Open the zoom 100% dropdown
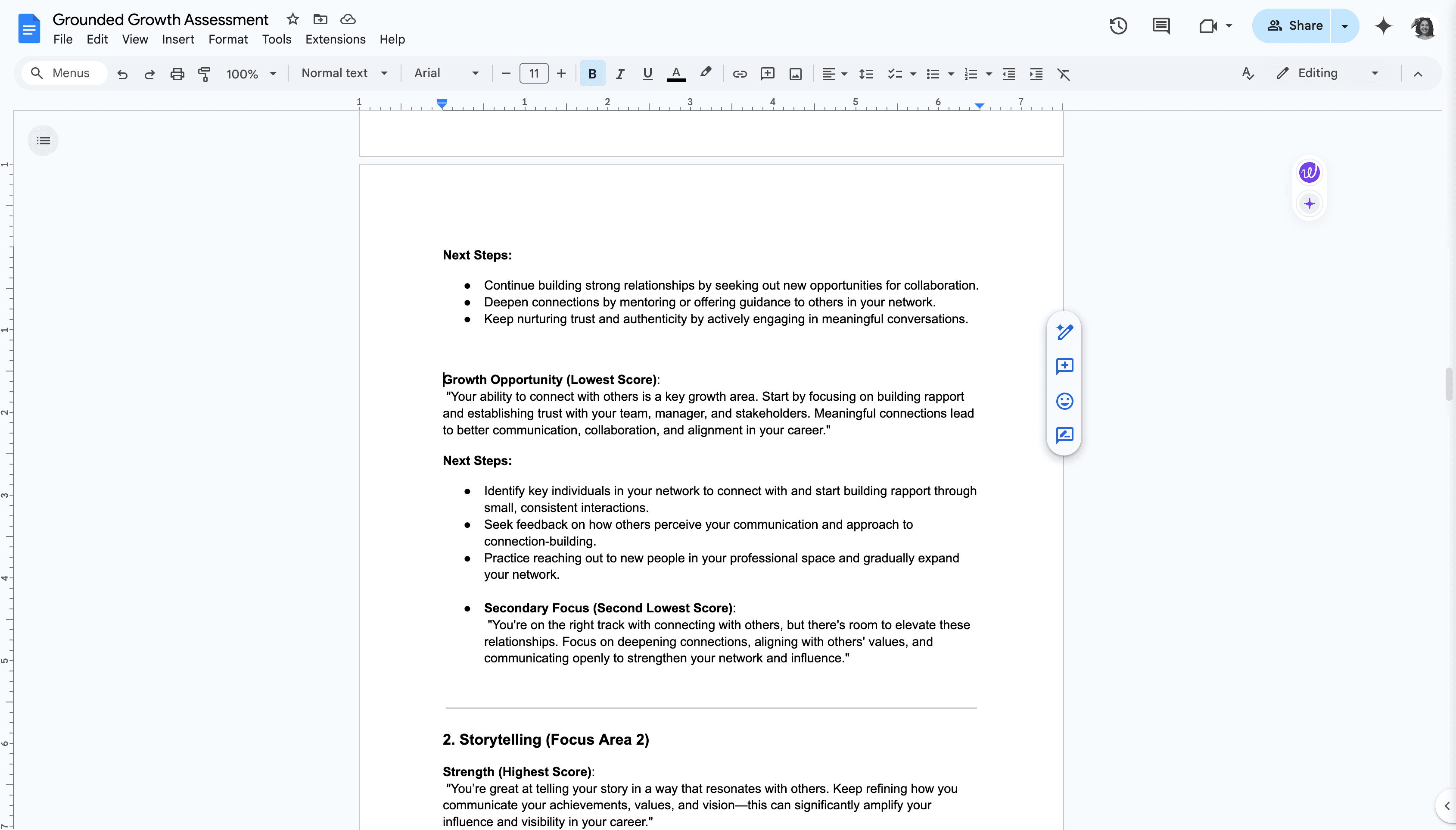 tap(251, 74)
